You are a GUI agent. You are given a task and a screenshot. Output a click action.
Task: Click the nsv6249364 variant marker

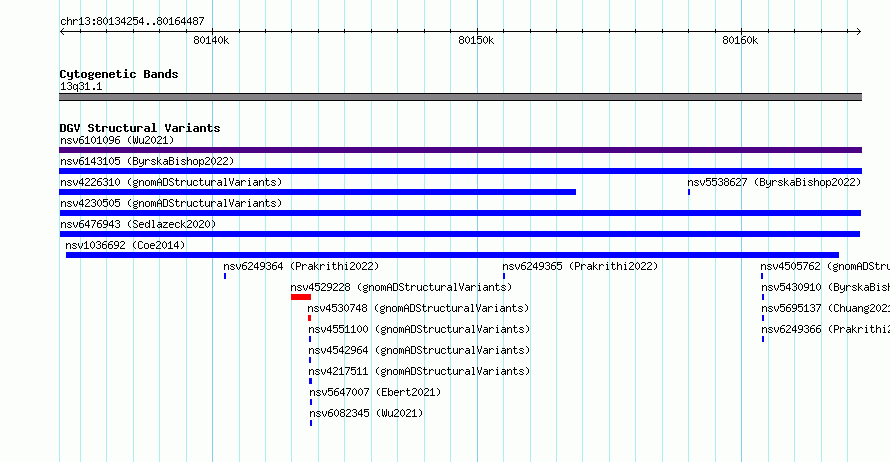(225, 276)
